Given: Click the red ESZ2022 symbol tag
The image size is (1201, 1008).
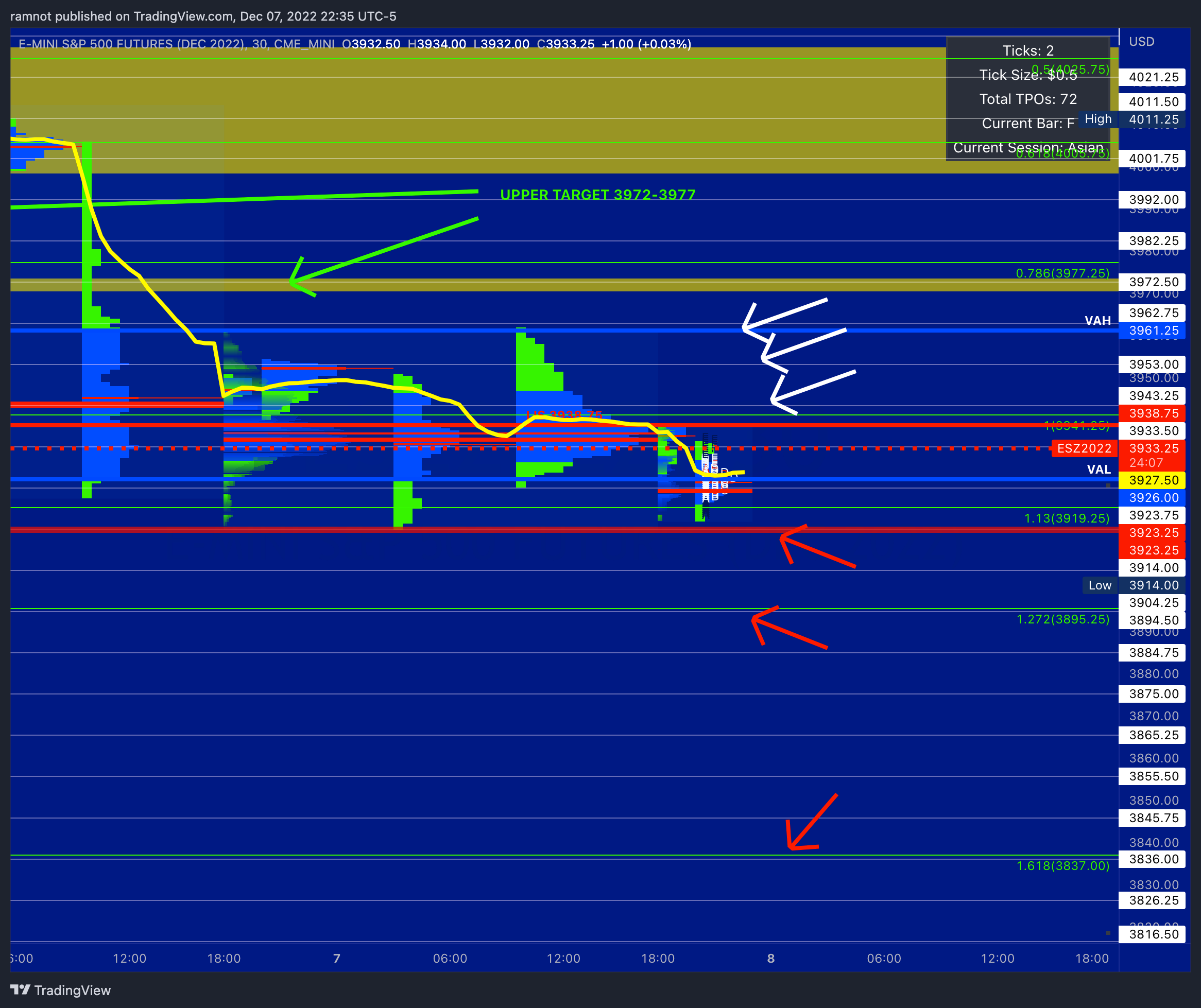Looking at the screenshot, I should [x=1083, y=448].
